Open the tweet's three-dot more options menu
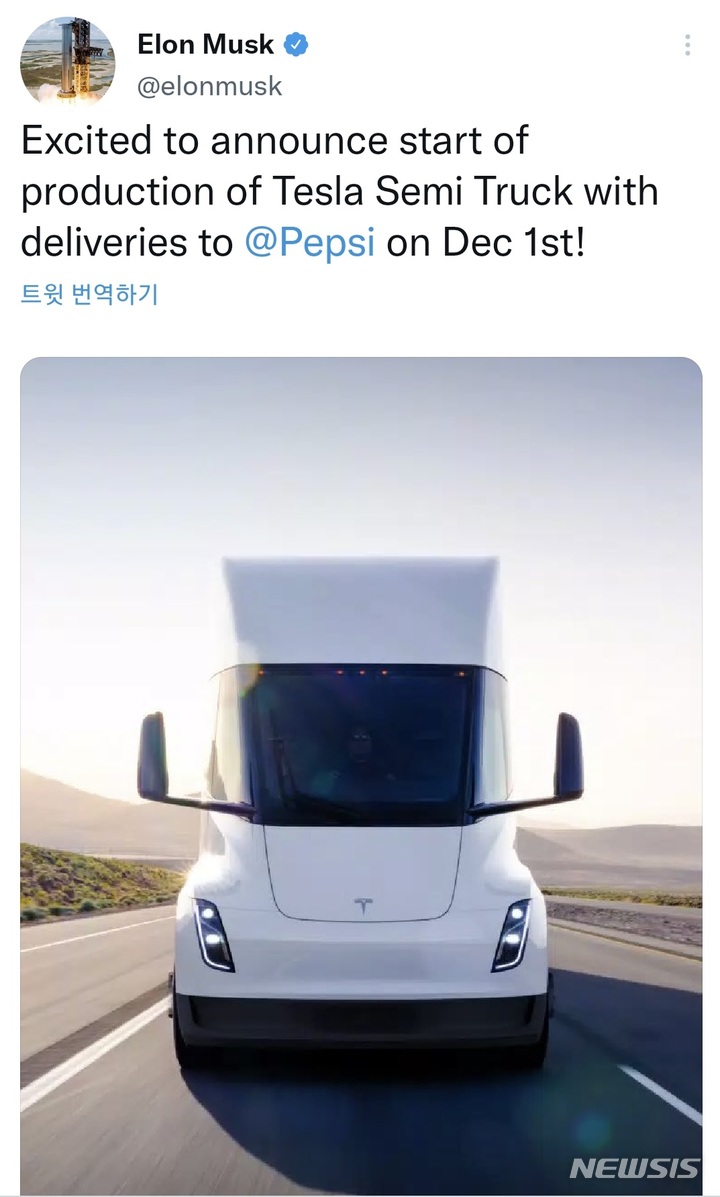This screenshot has height=1197, width=720. (x=687, y=45)
